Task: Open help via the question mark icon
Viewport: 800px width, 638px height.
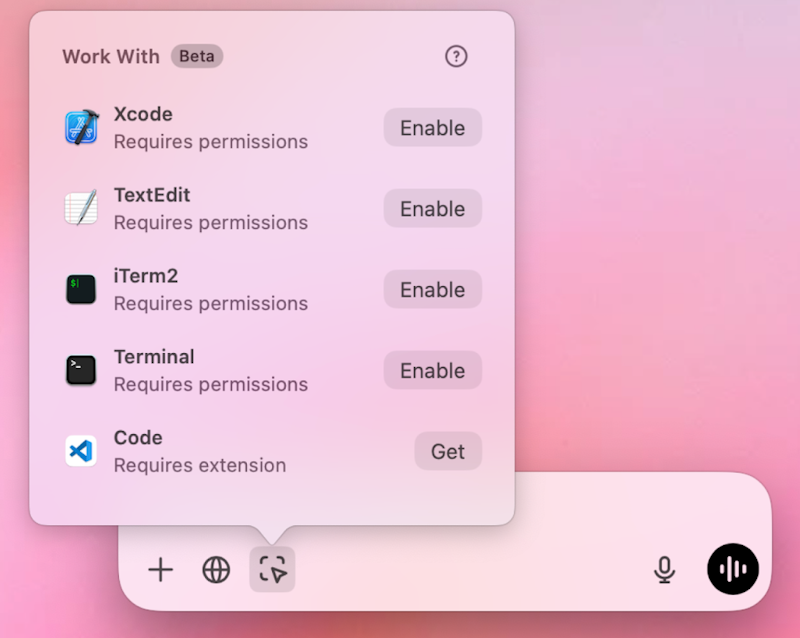Action: pyautogui.click(x=456, y=57)
